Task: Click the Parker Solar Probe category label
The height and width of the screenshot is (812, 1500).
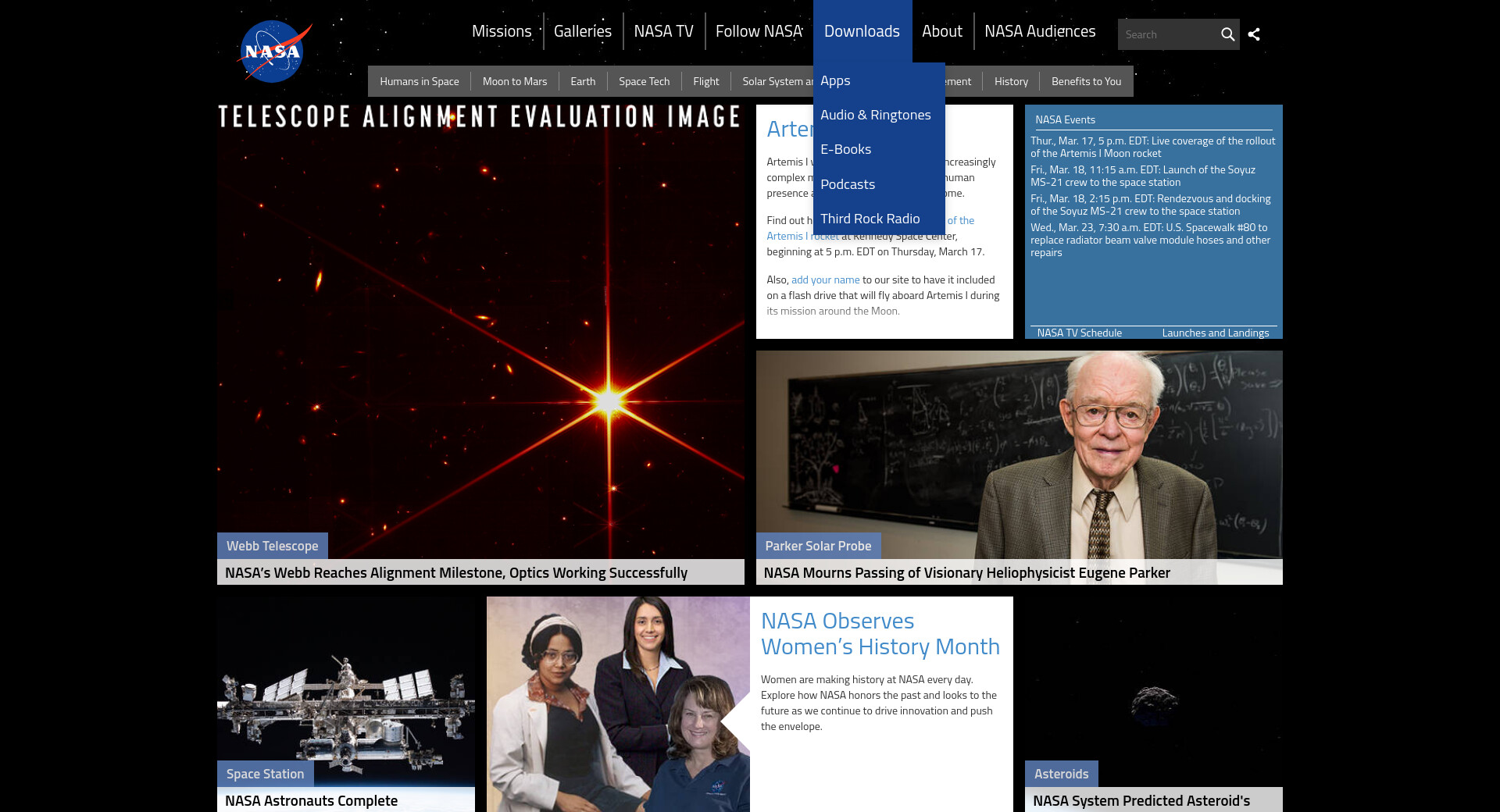Action: (818, 546)
